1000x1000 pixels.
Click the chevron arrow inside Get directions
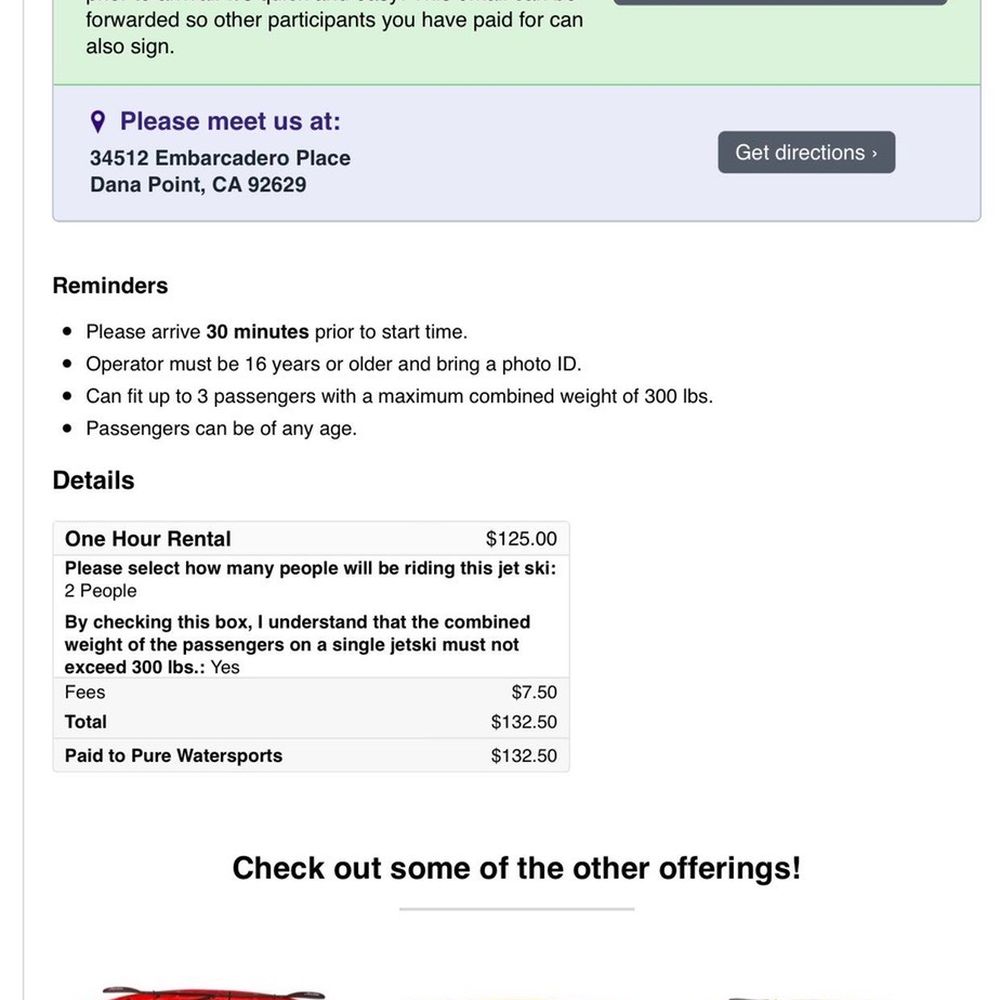874,154
